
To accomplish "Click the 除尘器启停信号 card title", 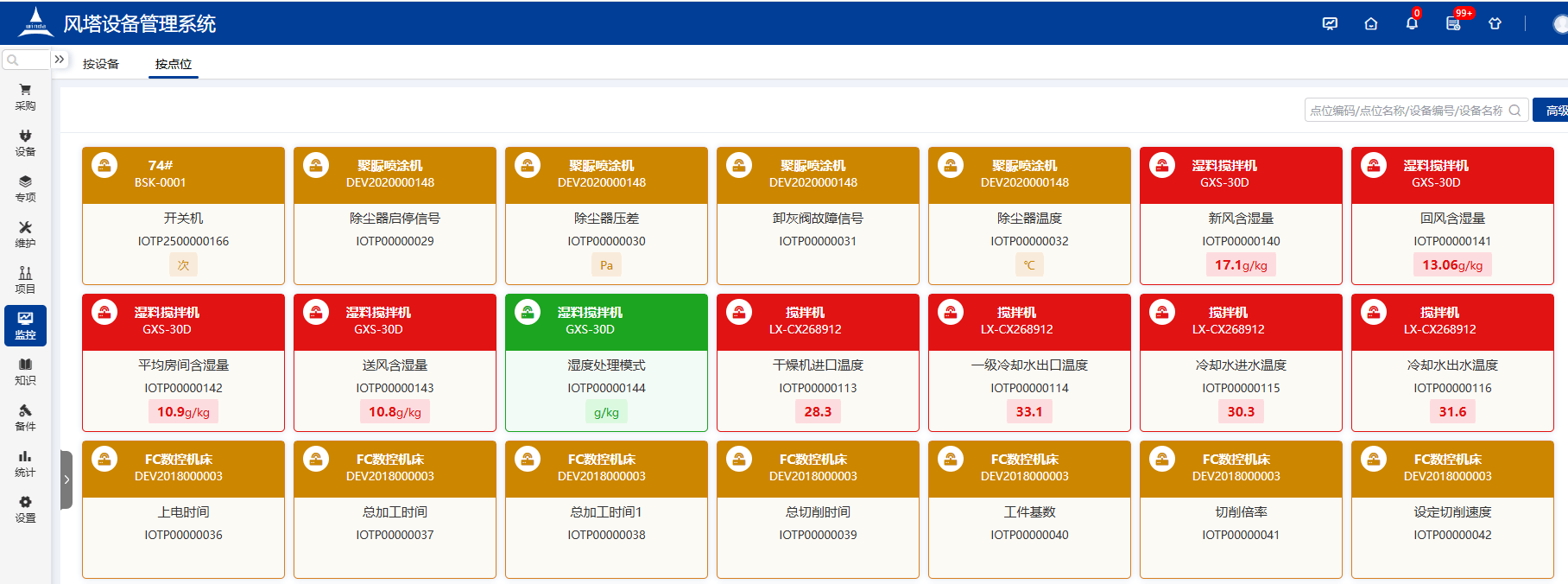I will (395, 219).
